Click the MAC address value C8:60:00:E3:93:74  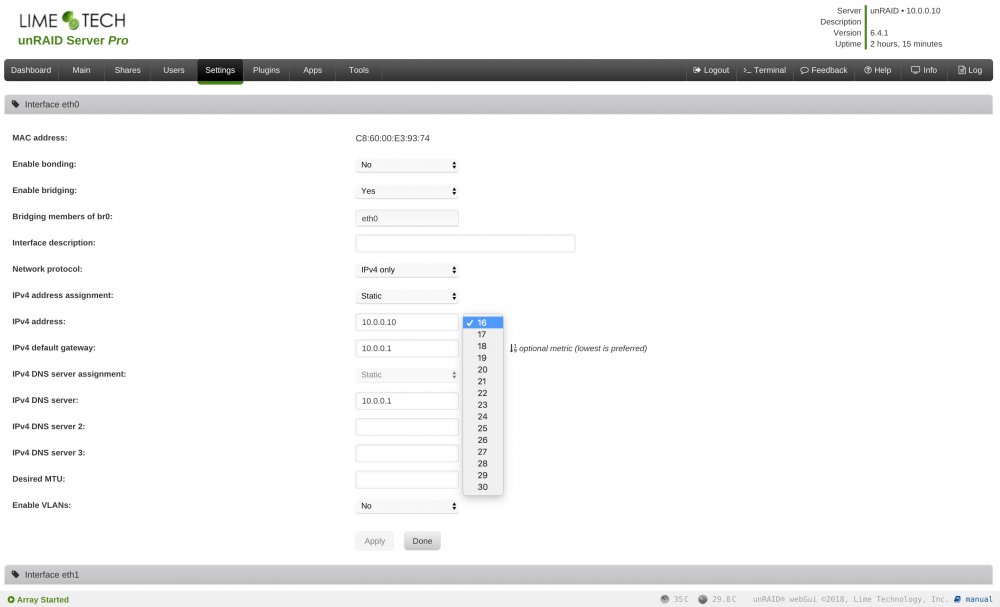(x=392, y=138)
